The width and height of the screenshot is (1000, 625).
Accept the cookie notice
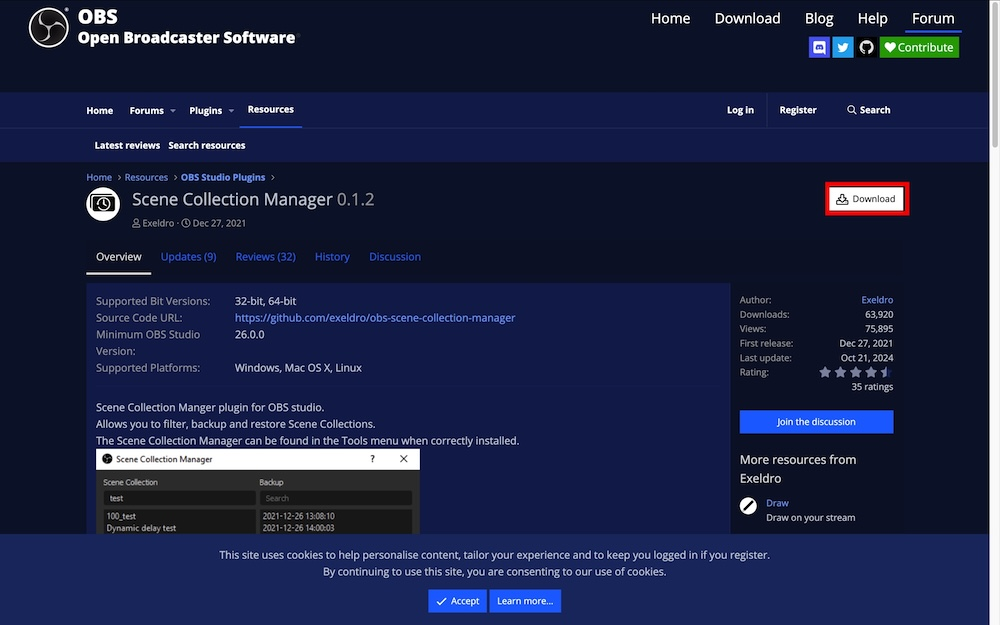pyautogui.click(x=457, y=601)
